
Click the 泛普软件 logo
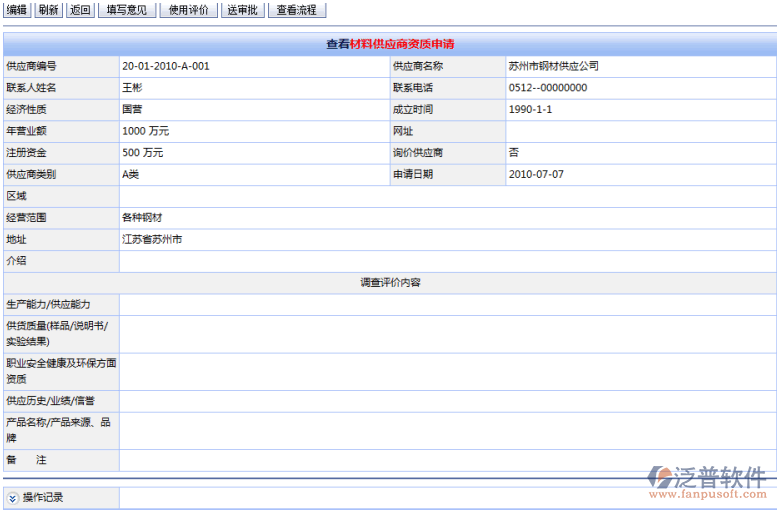[708, 479]
